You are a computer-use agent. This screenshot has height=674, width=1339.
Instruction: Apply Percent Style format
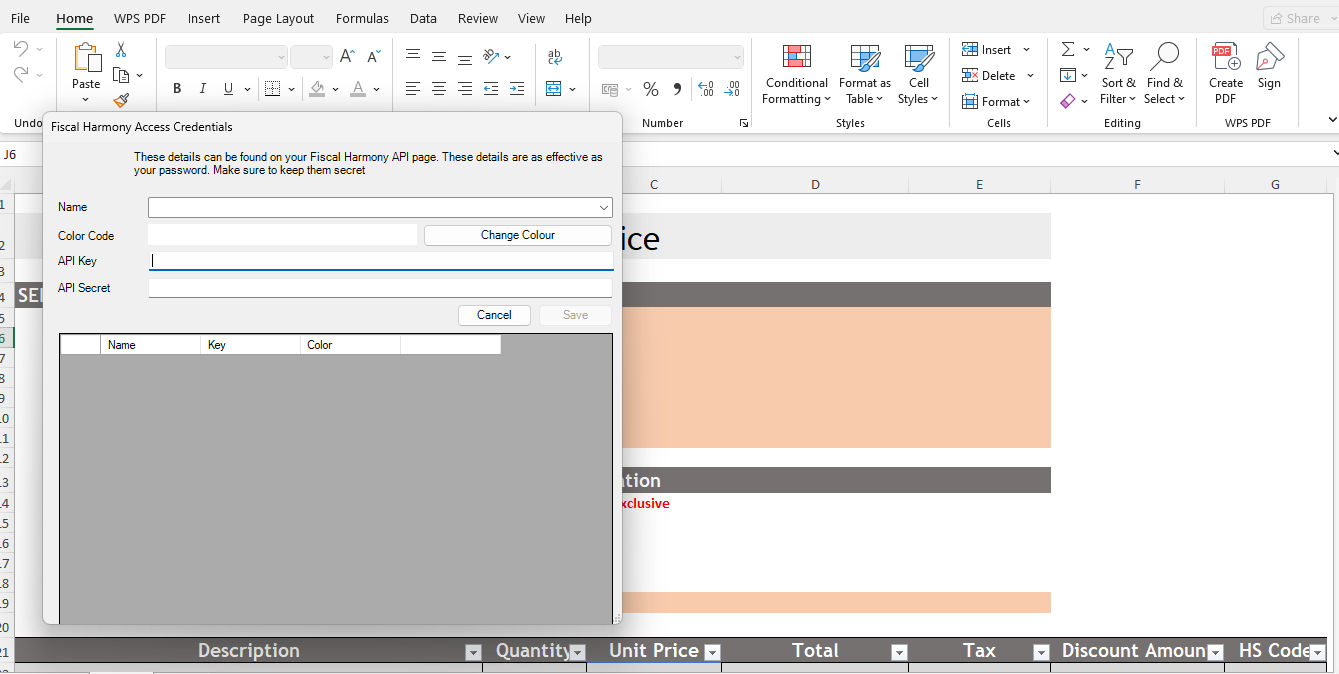click(x=651, y=89)
